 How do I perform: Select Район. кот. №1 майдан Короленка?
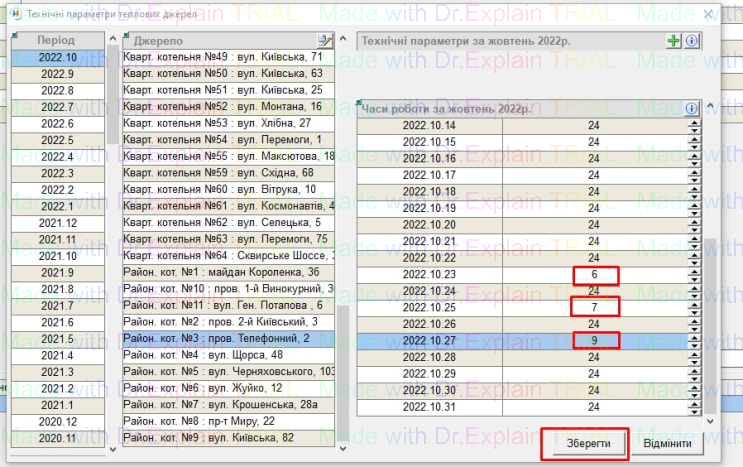[228, 272]
